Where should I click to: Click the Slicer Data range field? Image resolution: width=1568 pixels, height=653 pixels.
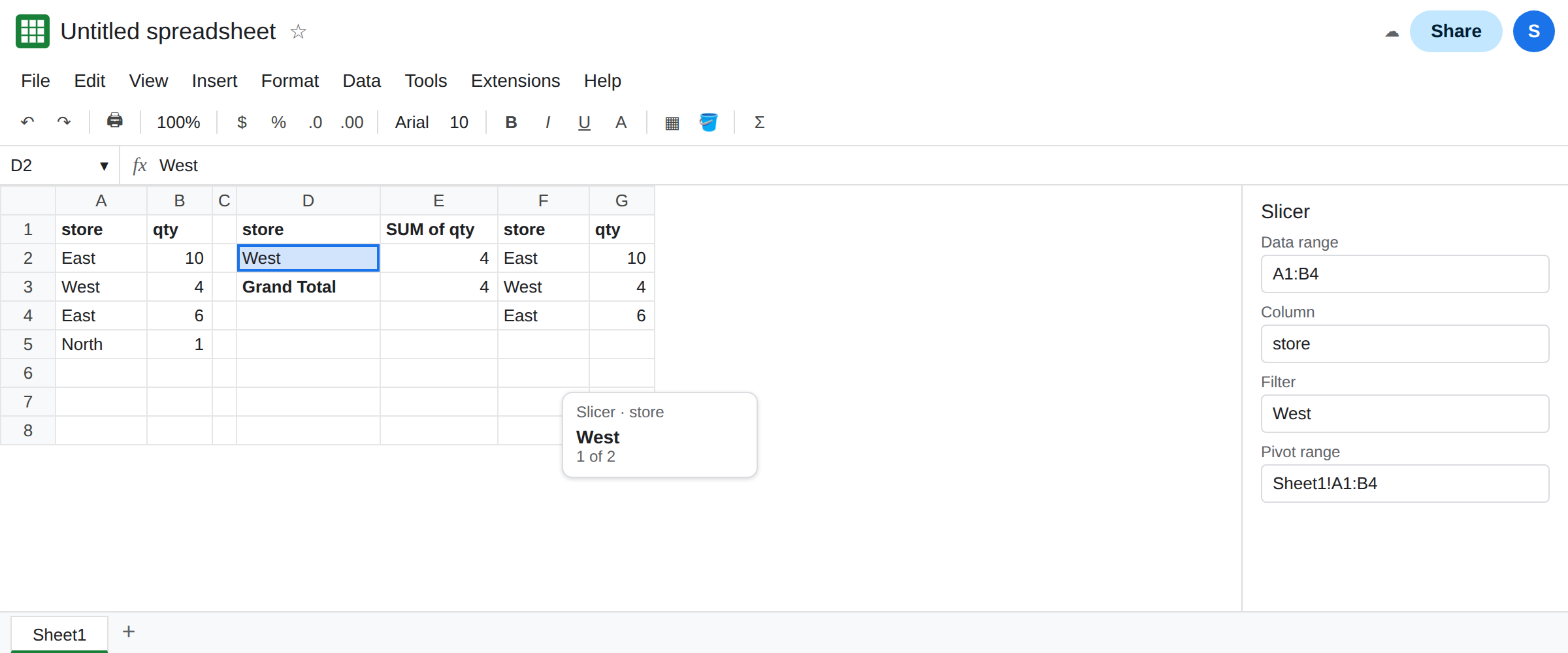pos(1405,274)
